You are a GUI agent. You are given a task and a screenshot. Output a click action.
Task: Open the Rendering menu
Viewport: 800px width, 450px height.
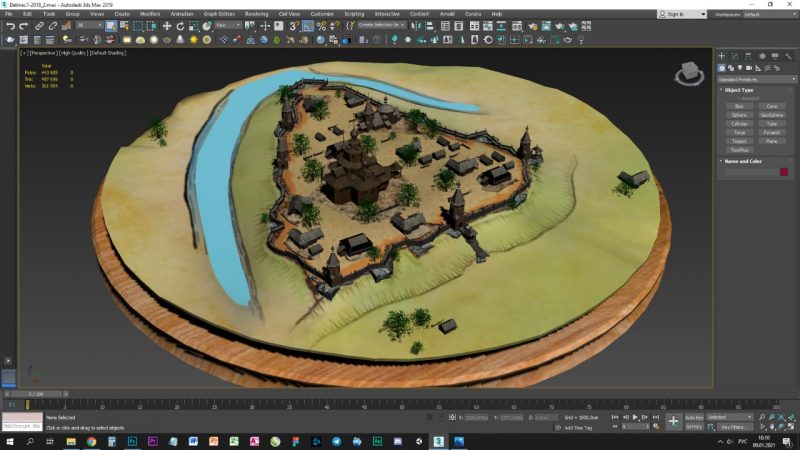pos(256,14)
